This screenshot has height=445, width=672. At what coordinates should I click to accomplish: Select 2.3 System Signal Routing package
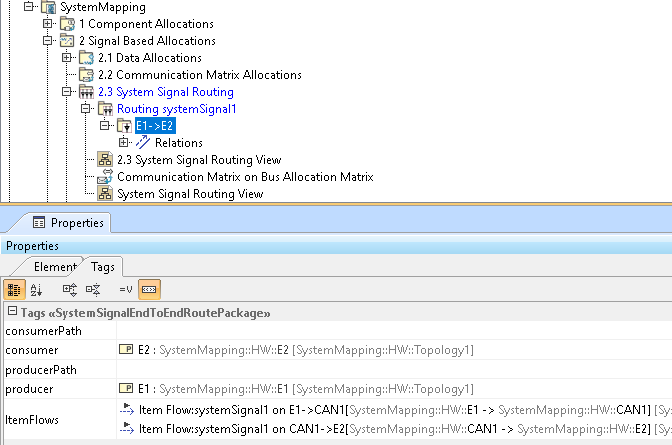[x=166, y=92]
